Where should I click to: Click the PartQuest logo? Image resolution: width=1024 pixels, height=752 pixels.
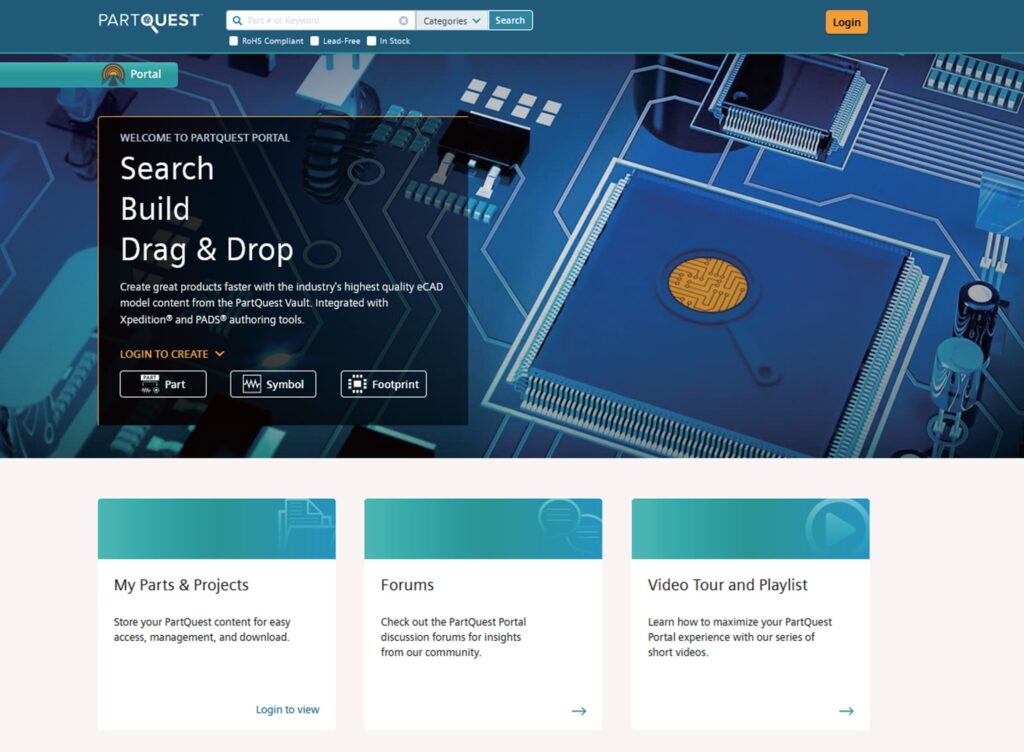pyautogui.click(x=149, y=21)
